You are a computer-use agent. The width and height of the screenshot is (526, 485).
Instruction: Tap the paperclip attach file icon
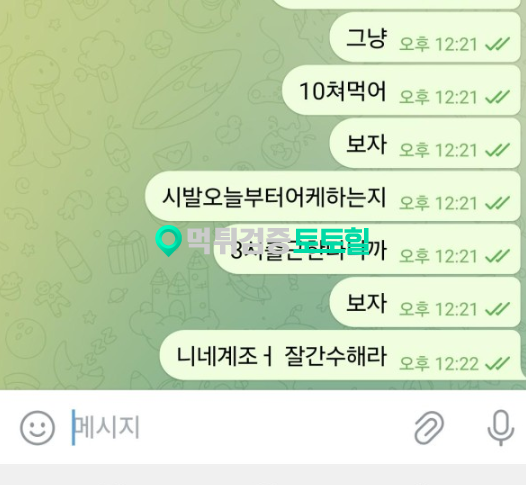pyautogui.click(x=429, y=428)
